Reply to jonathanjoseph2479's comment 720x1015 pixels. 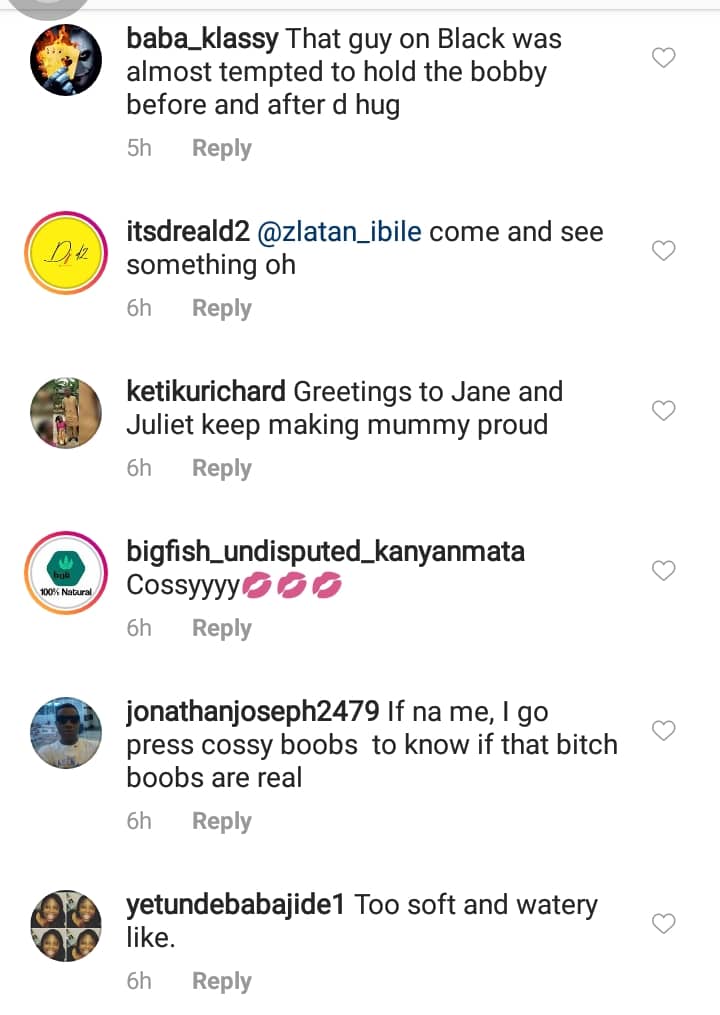(221, 821)
